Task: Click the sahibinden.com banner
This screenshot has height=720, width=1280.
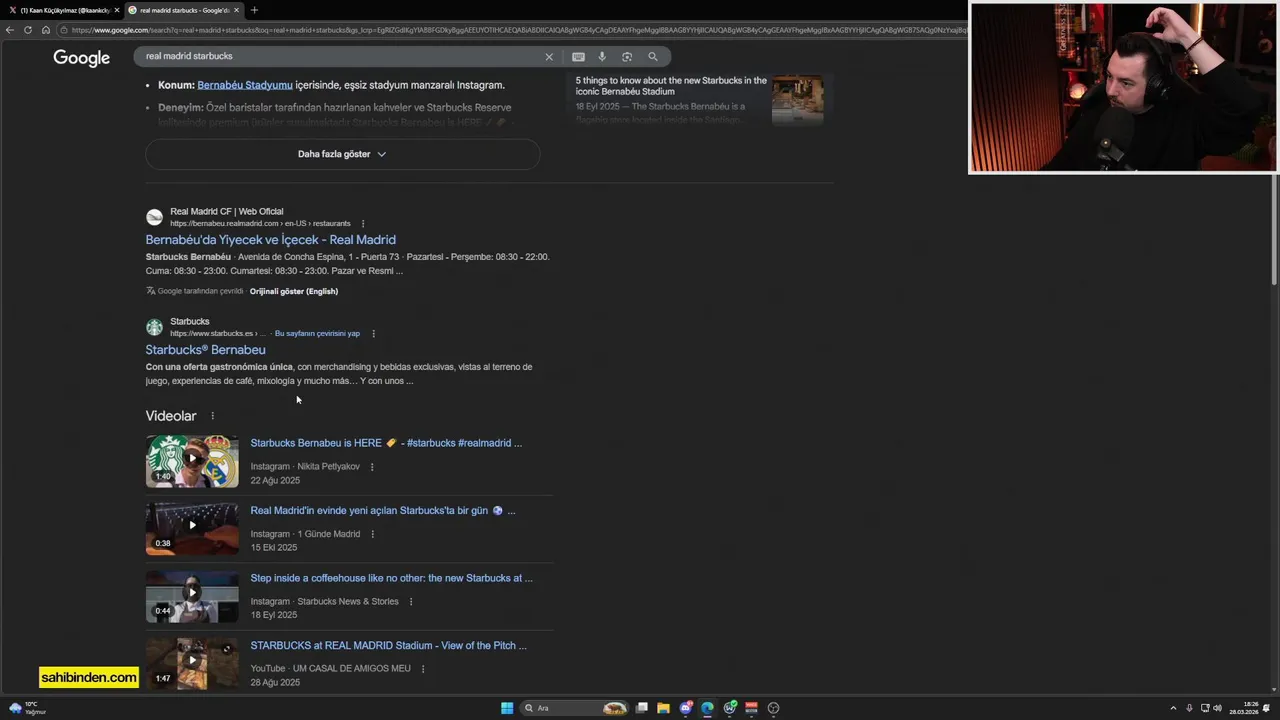Action: coord(89,677)
